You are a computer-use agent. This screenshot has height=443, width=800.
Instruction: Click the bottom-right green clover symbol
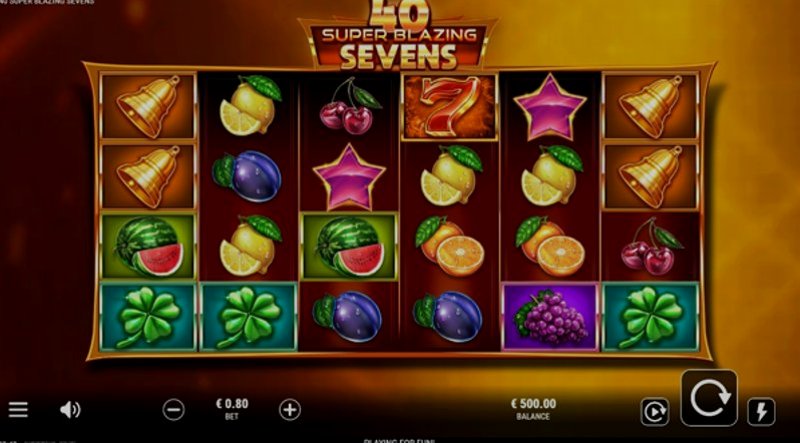click(651, 317)
